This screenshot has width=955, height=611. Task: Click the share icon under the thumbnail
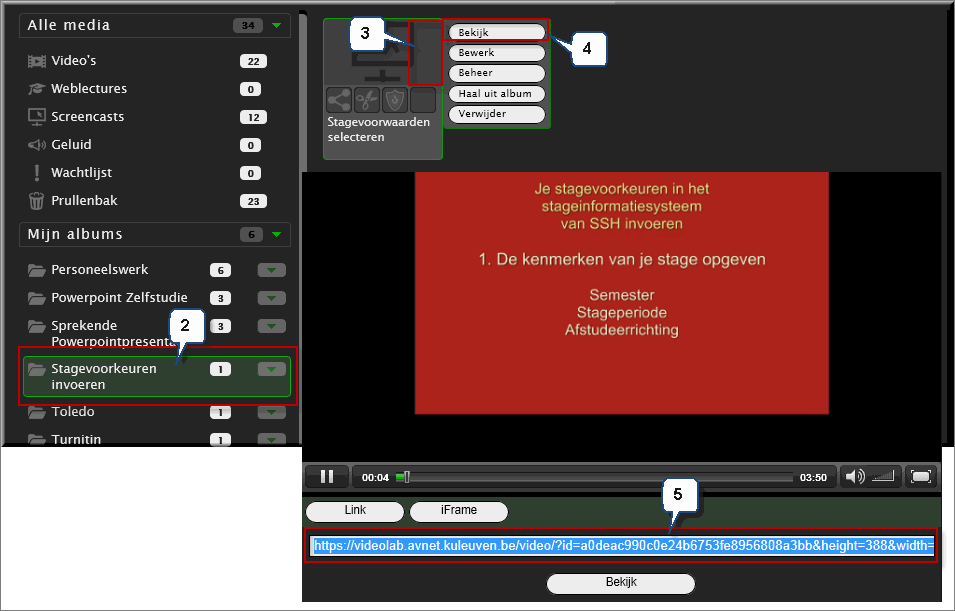(x=339, y=100)
